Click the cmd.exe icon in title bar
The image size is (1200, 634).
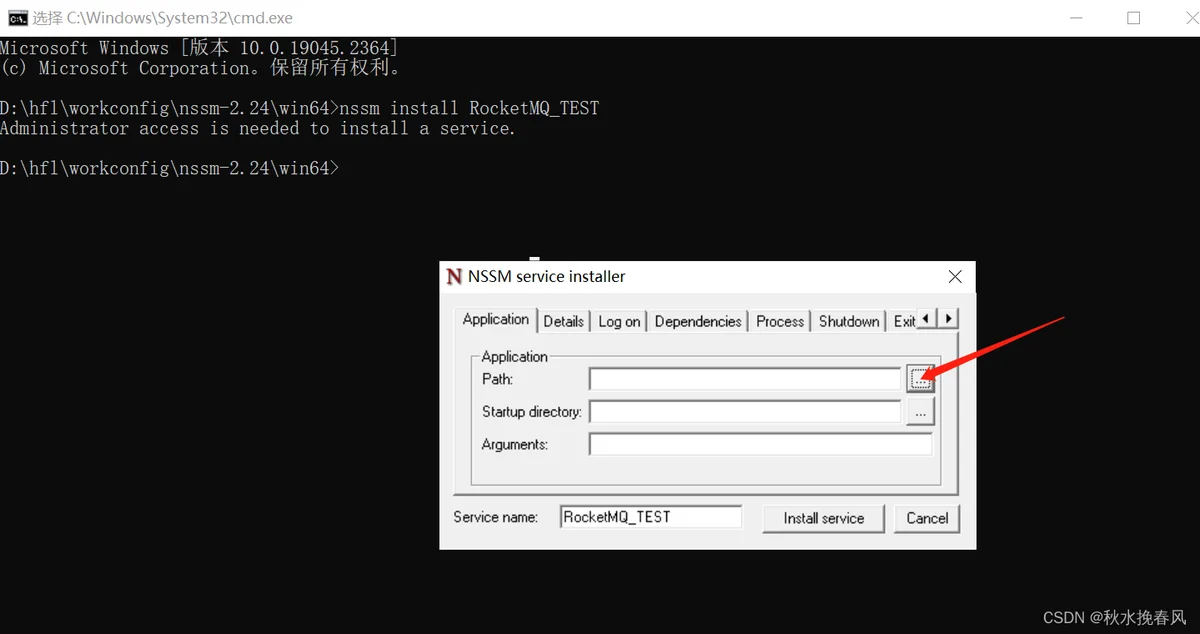(17, 17)
